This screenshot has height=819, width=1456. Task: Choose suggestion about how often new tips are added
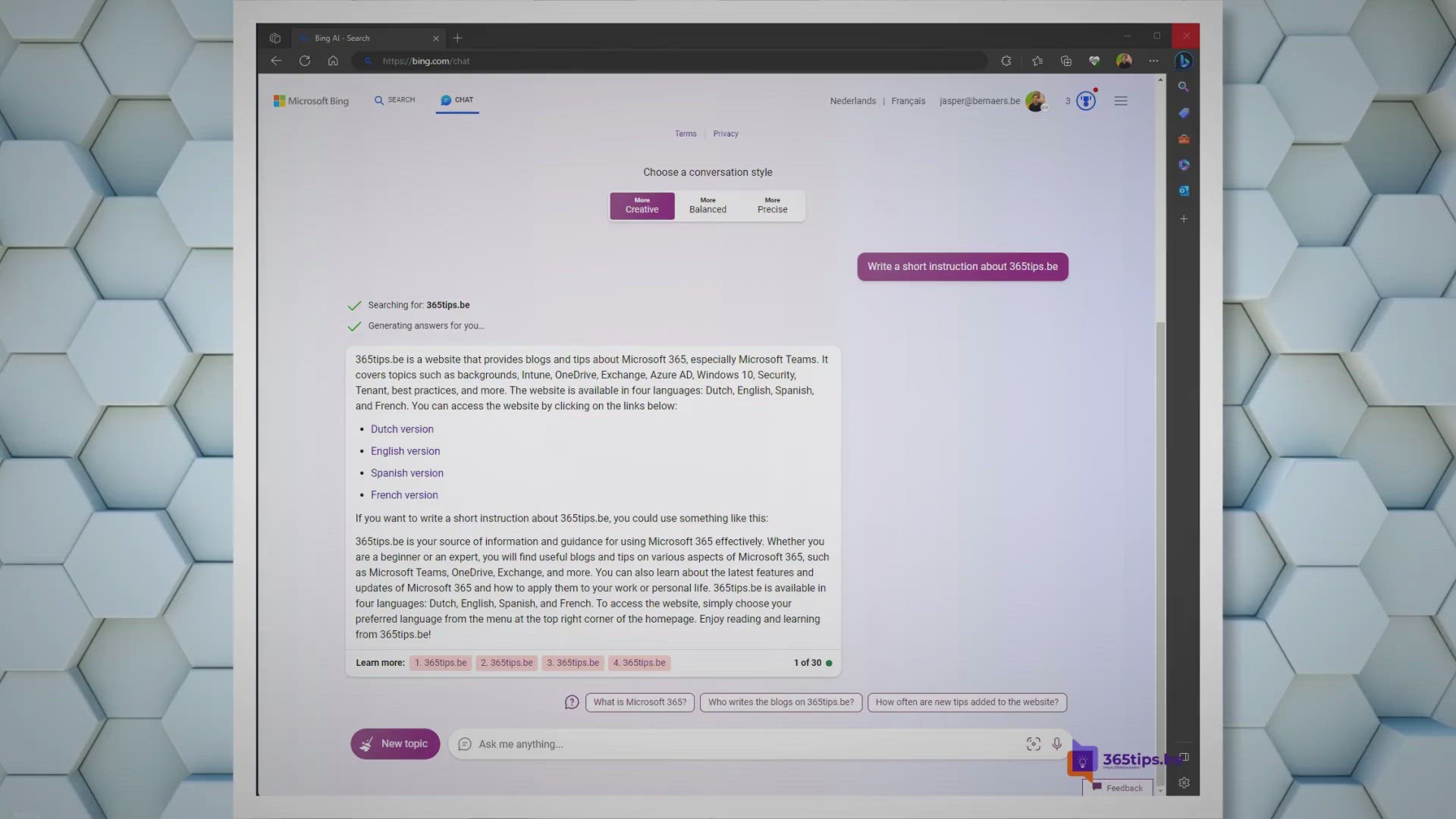click(x=967, y=702)
